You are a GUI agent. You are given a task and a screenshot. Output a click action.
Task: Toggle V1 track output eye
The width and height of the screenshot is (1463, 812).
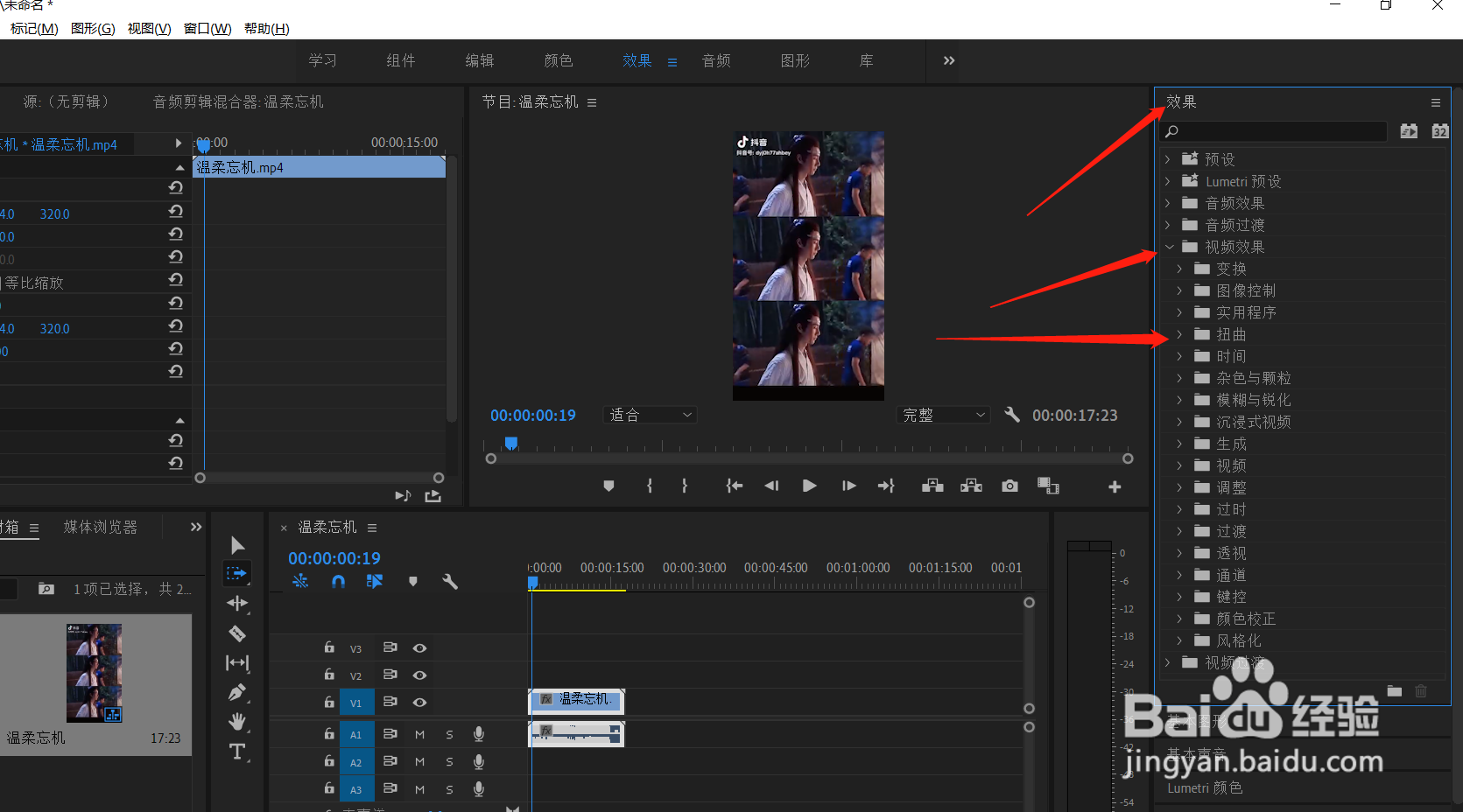pyautogui.click(x=420, y=703)
